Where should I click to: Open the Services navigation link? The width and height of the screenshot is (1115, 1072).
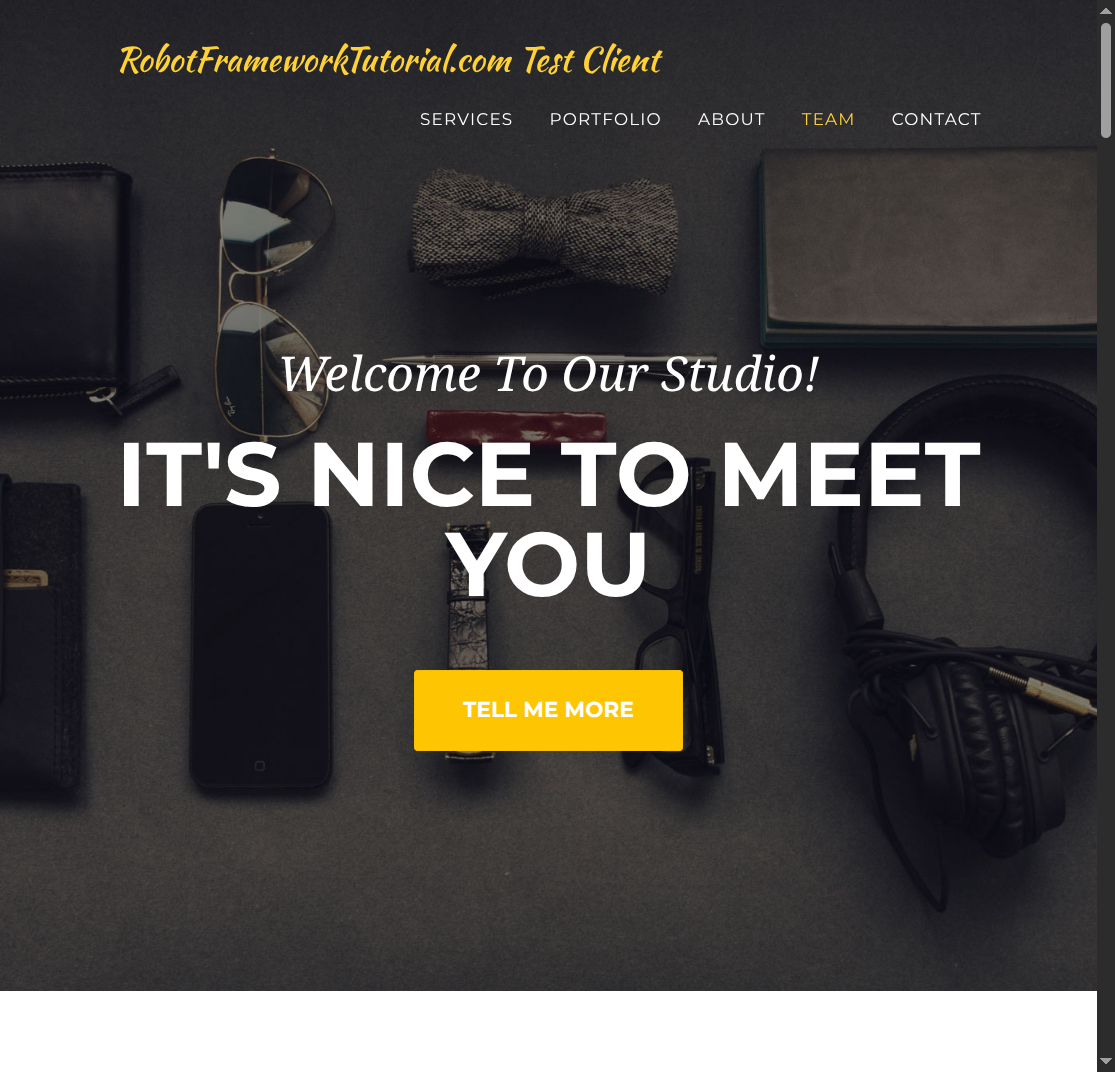click(466, 119)
